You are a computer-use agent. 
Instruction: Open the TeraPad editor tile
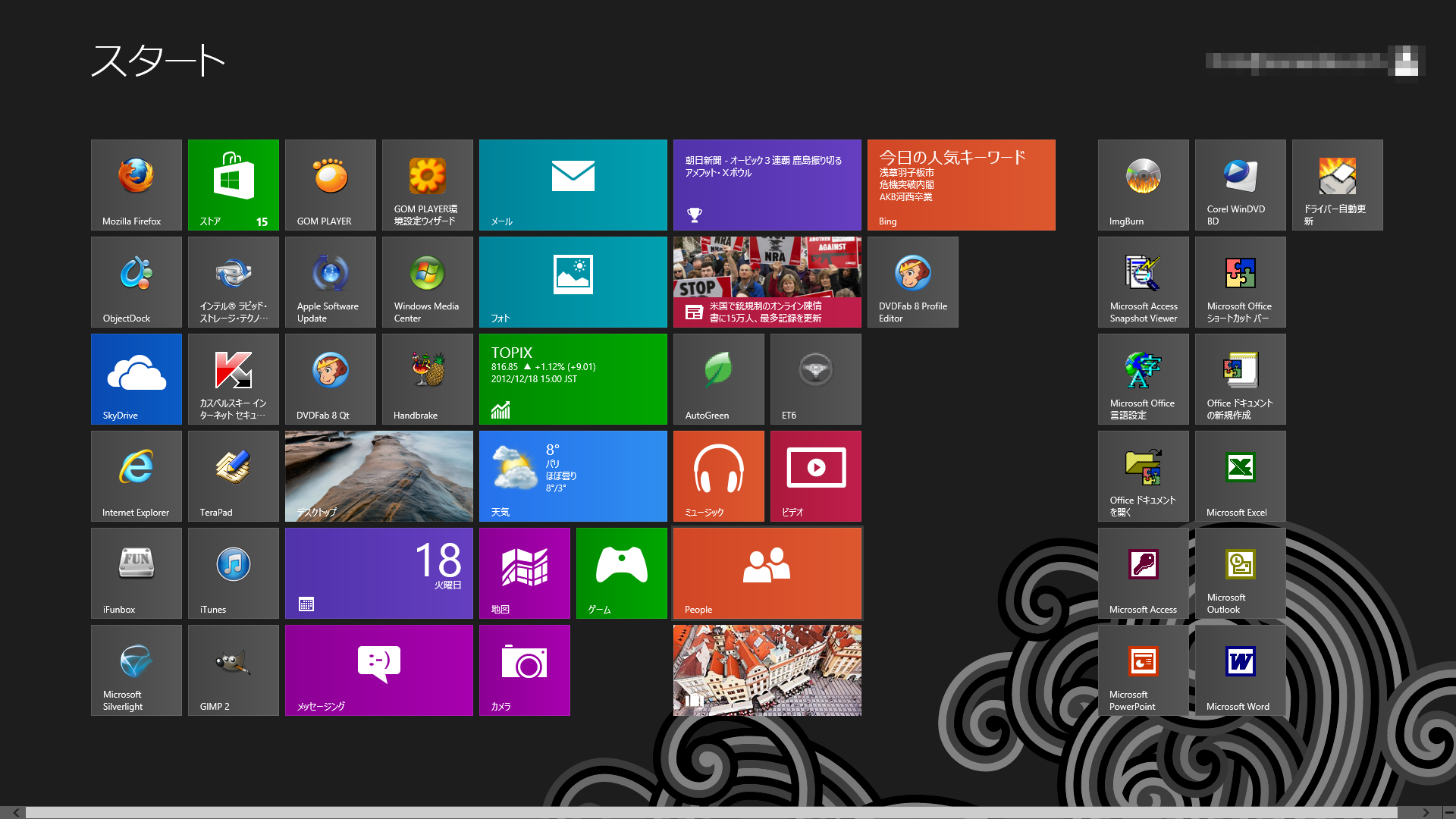(x=234, y=475)
